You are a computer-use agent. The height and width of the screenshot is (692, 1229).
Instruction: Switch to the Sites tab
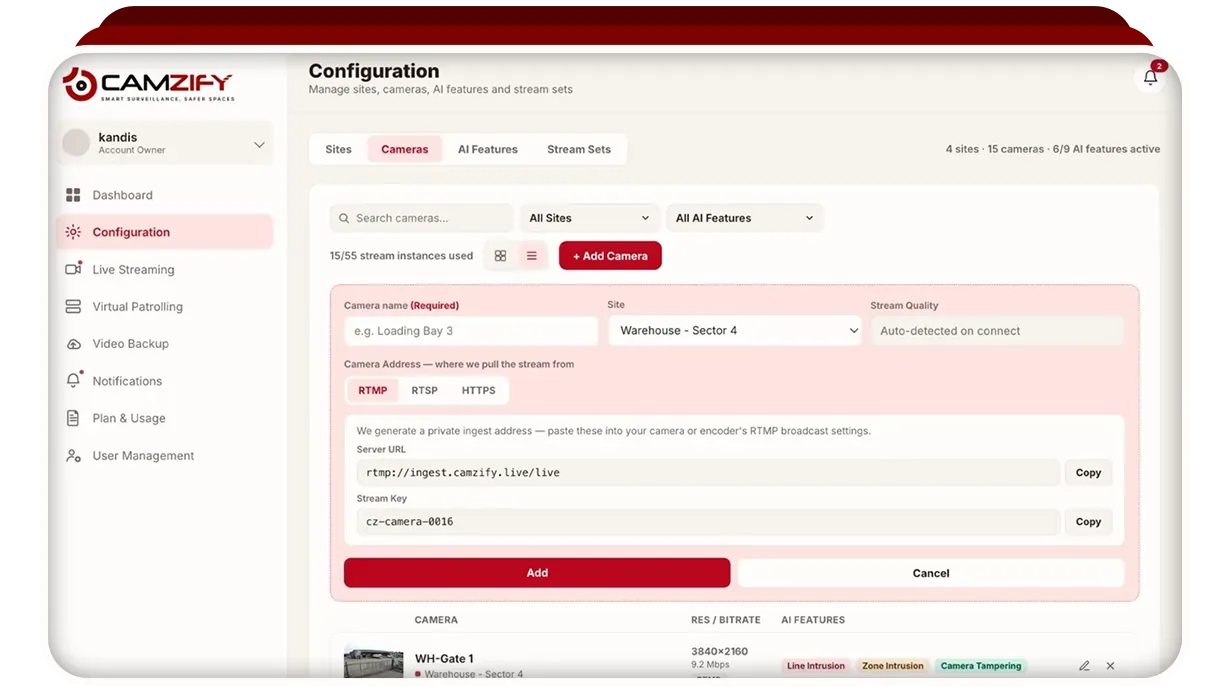338,149
